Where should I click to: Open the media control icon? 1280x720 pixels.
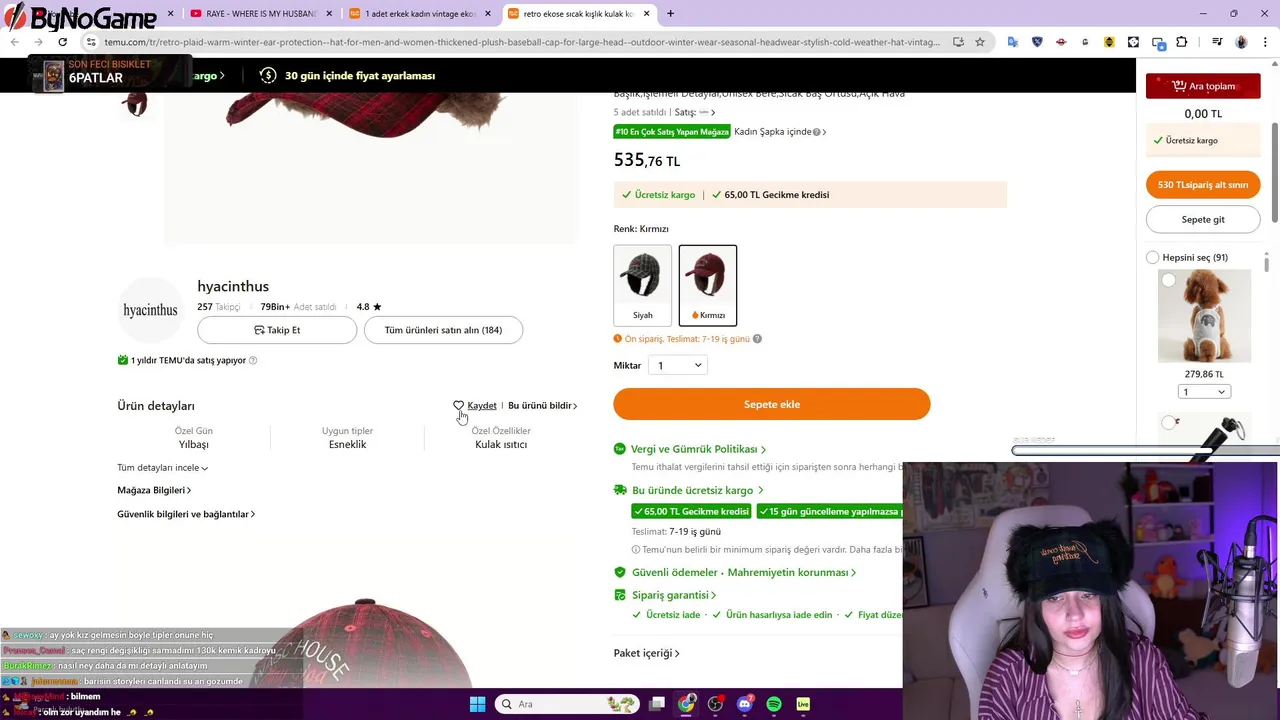click(x=1217, y=42)
